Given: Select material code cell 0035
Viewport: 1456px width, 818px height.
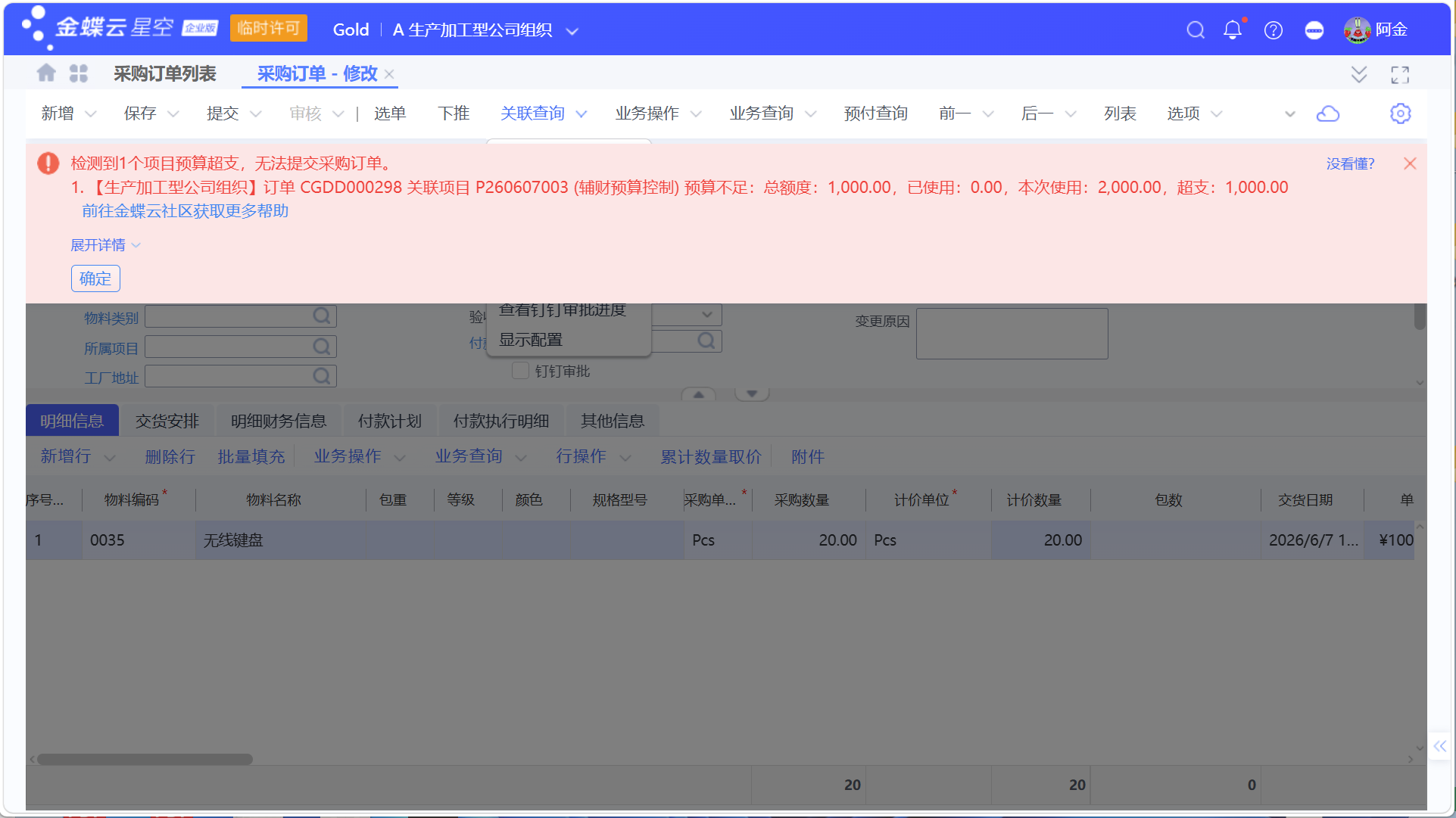Looking at the screenshot, I should coord(139,540).
